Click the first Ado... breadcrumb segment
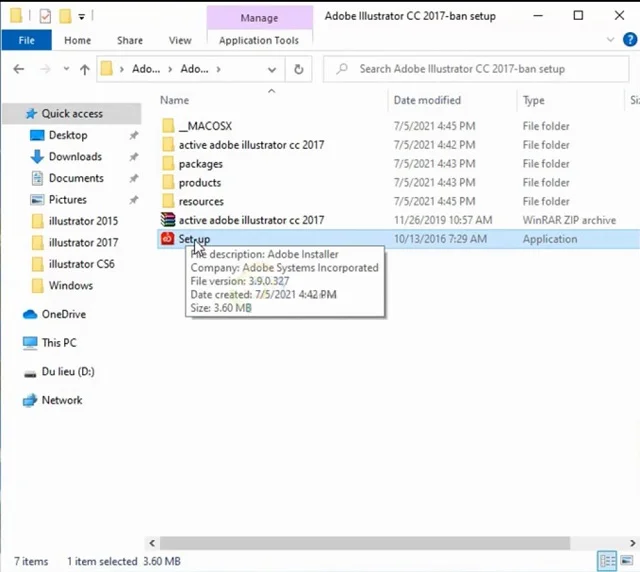 146,69
